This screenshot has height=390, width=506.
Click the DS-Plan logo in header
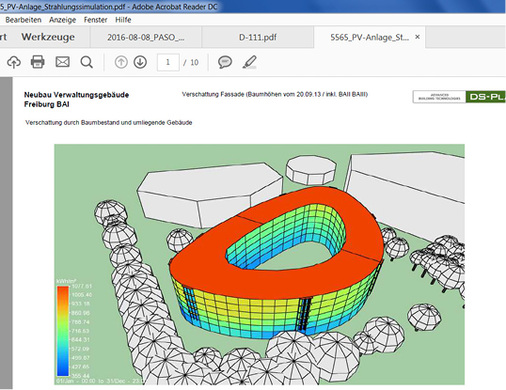point(486,97)
